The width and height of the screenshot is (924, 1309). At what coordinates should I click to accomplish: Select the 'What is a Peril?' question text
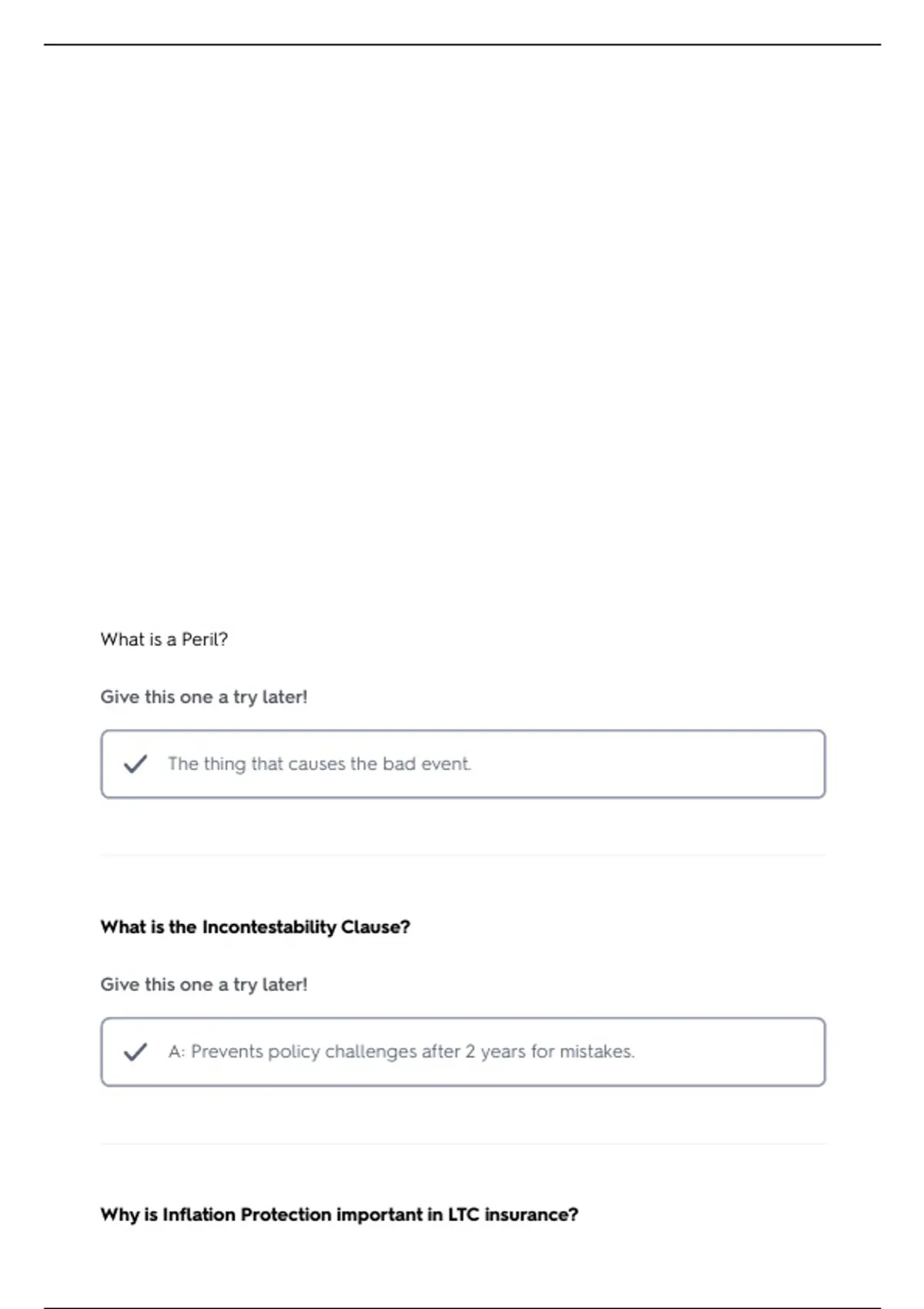click(164, 640)
